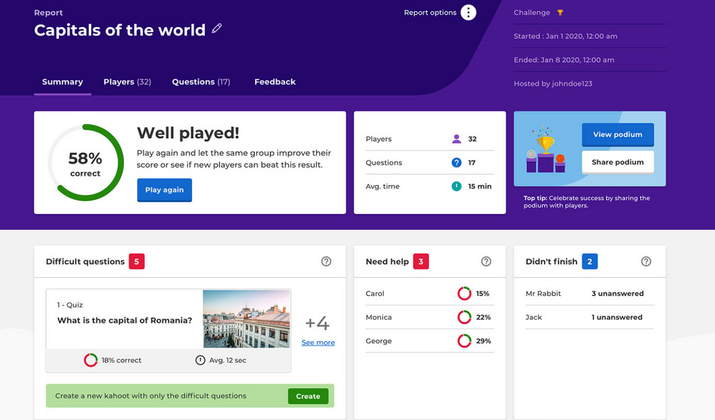
Task: Click the red Need help count badge
Action: (x=421, y=261)
